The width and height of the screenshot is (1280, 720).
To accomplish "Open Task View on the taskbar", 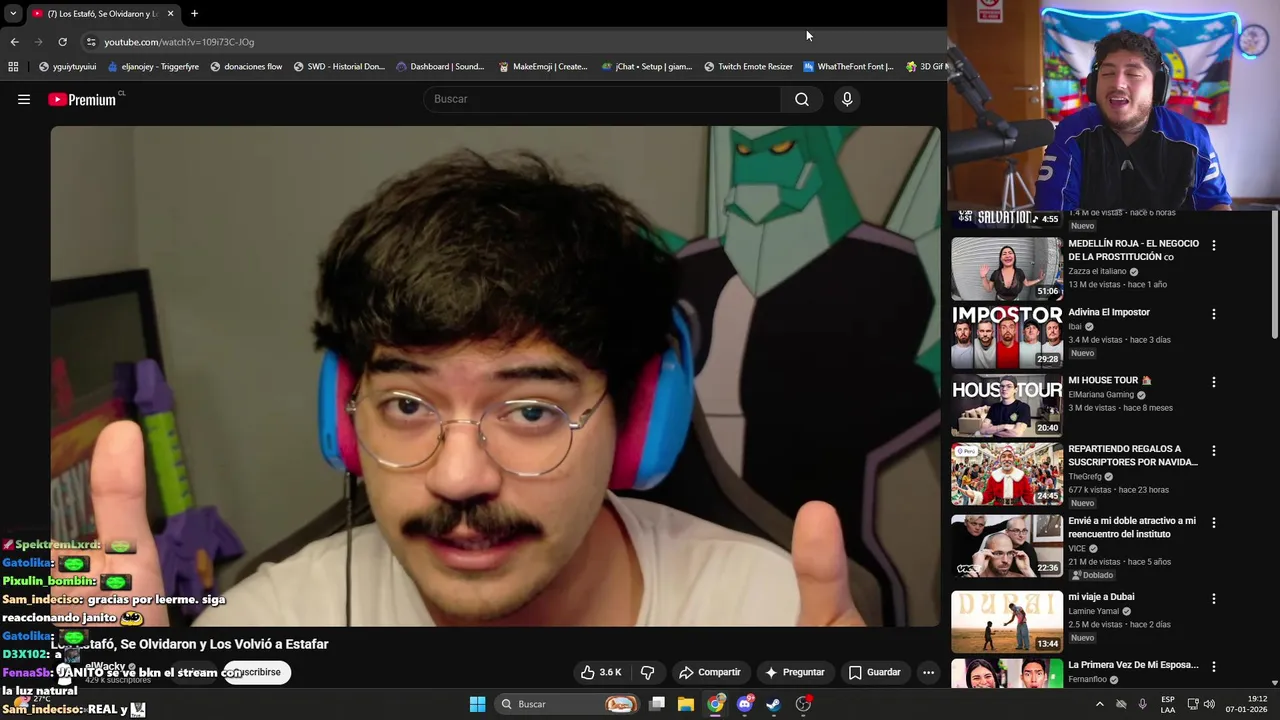I will [657, 704].
